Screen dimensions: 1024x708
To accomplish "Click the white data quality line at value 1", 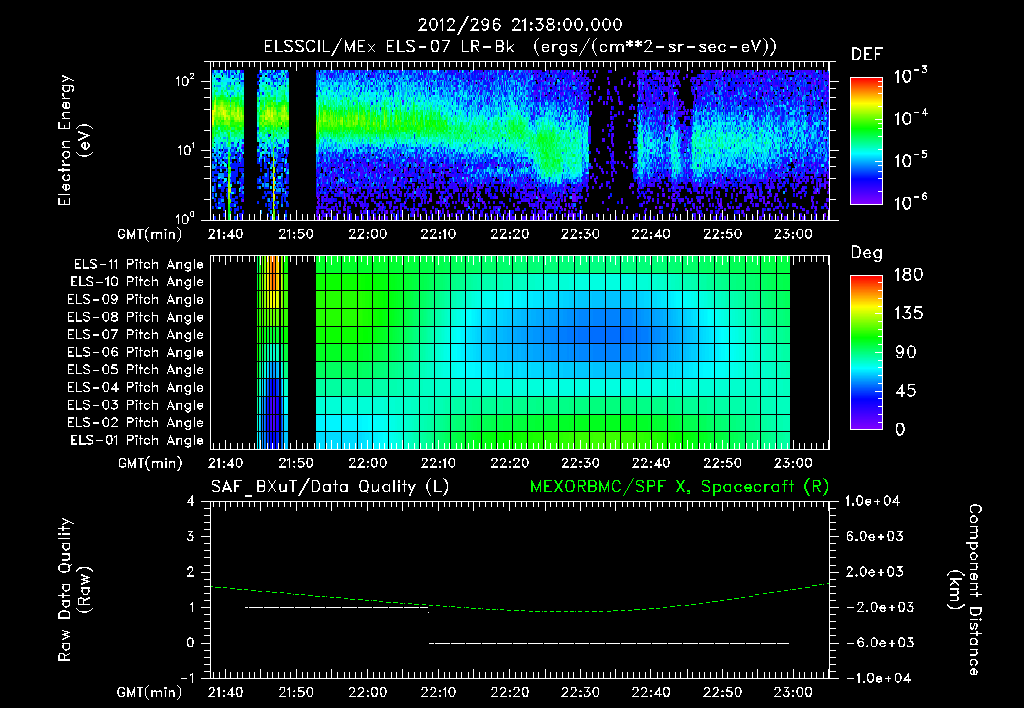I will click(336, 607).
